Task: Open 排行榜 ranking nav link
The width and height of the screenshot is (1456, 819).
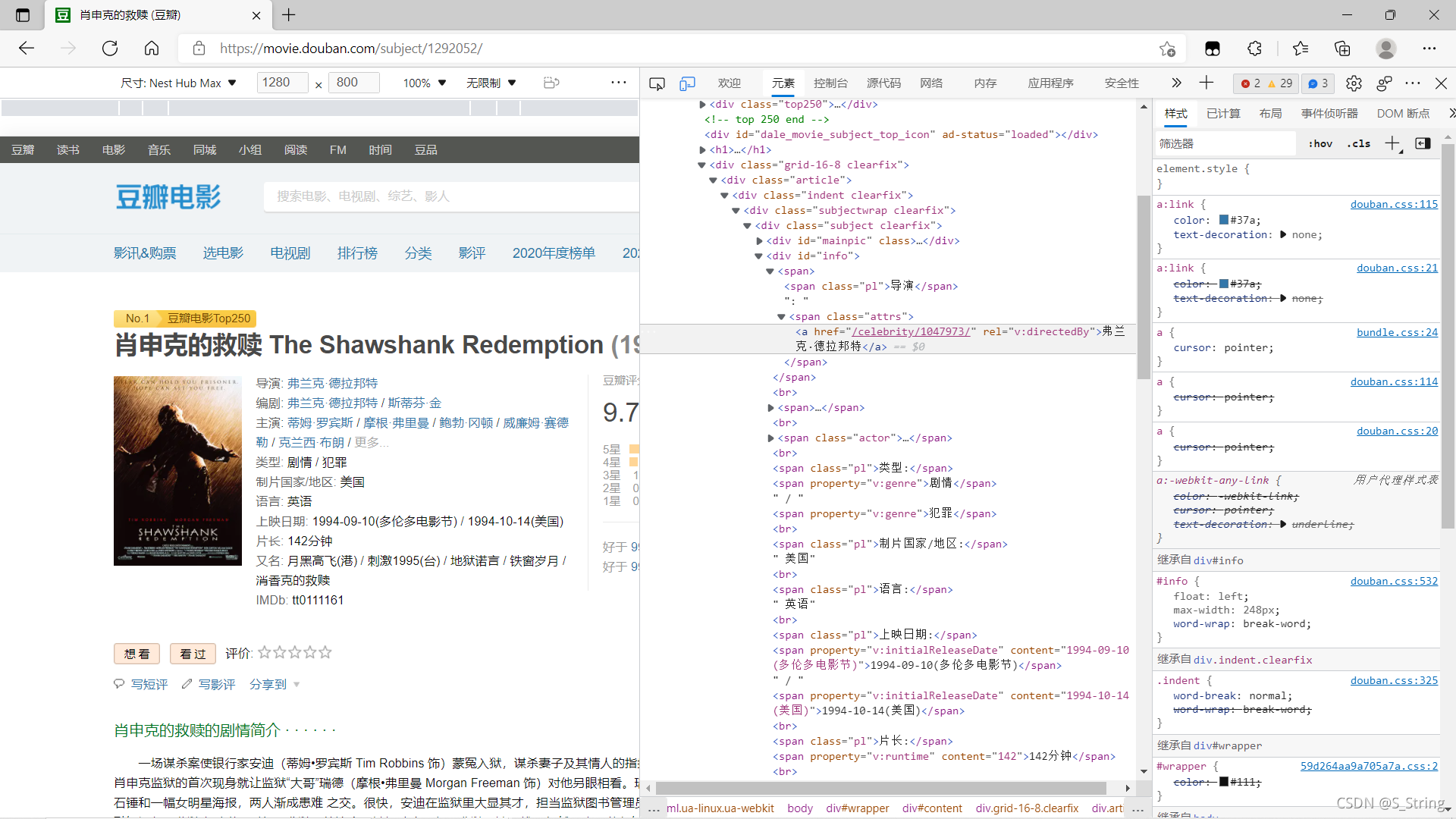Action: click(x=357, y=253)
